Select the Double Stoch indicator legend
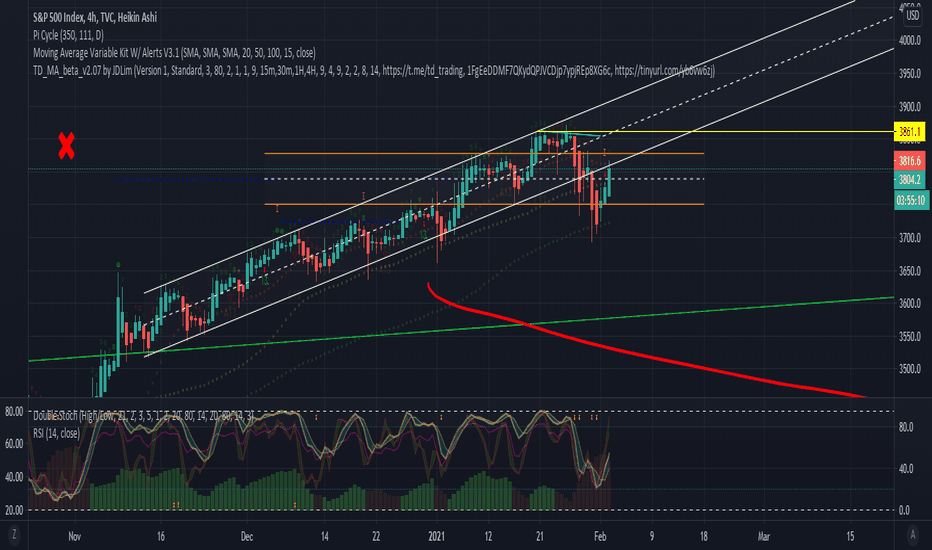Viewport: 932px width, 550px height. [x=143, y=416]
